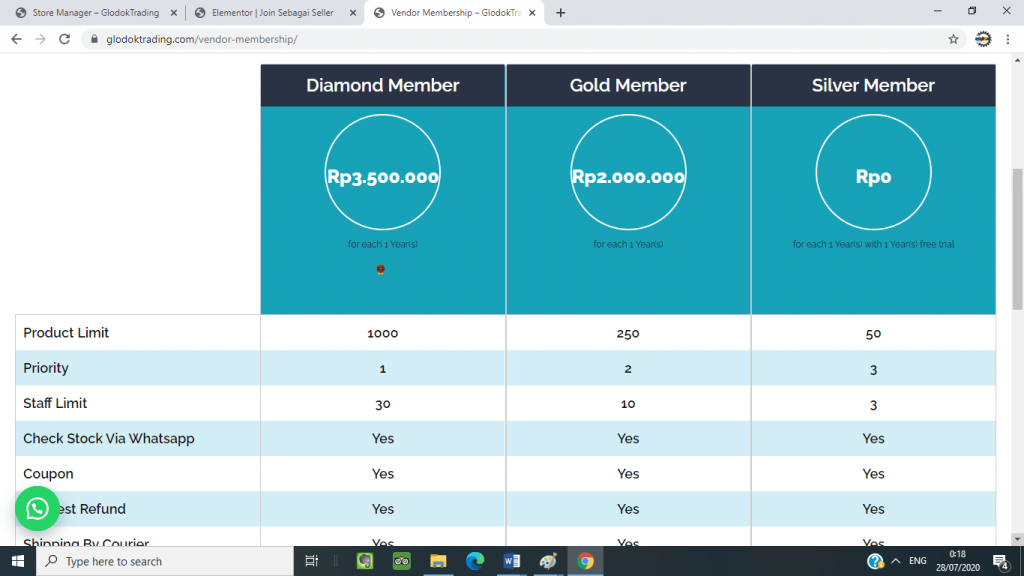
Task: Reload the vendor membership page
Action: (x=65, y=39)
